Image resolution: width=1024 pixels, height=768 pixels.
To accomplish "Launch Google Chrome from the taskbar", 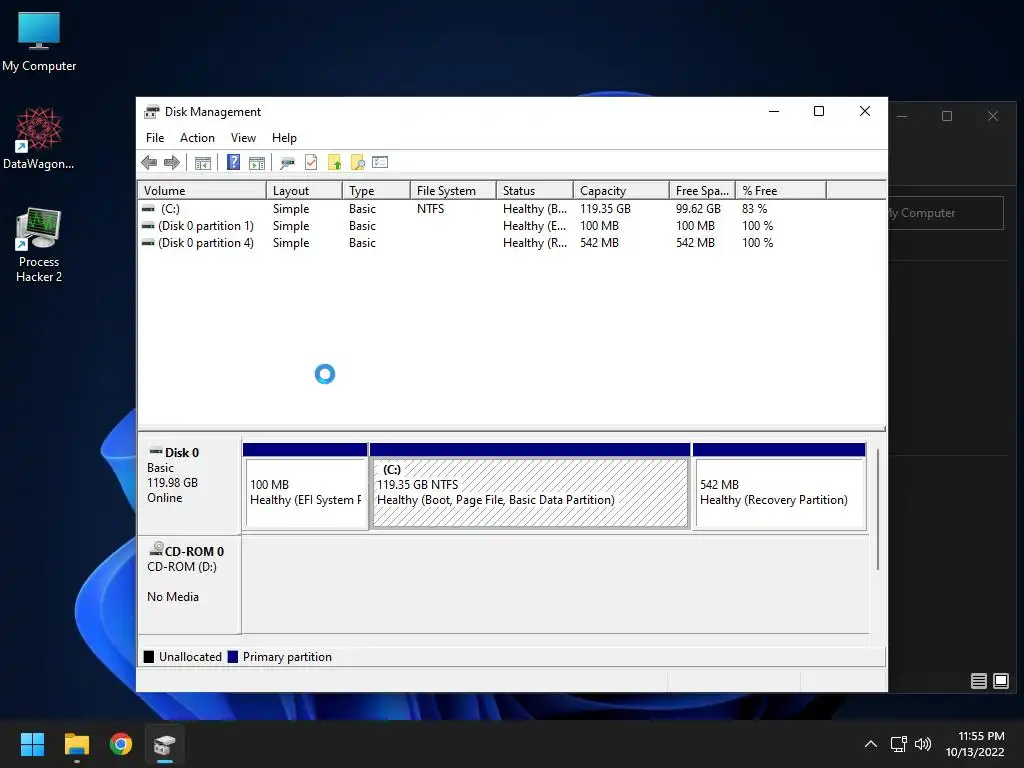I will coord(121,744).
